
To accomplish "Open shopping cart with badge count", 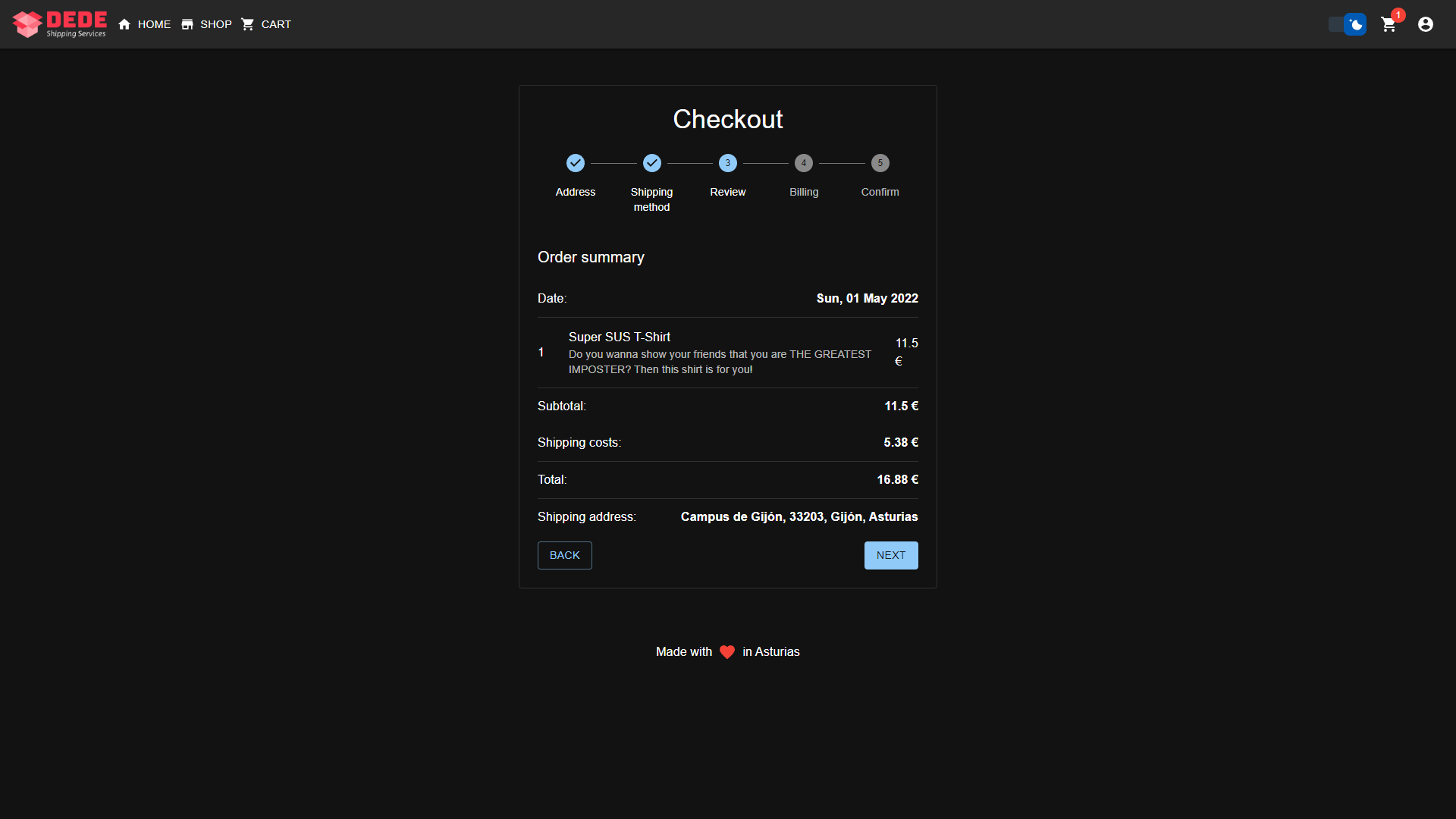I will [x=1389, y=24].
